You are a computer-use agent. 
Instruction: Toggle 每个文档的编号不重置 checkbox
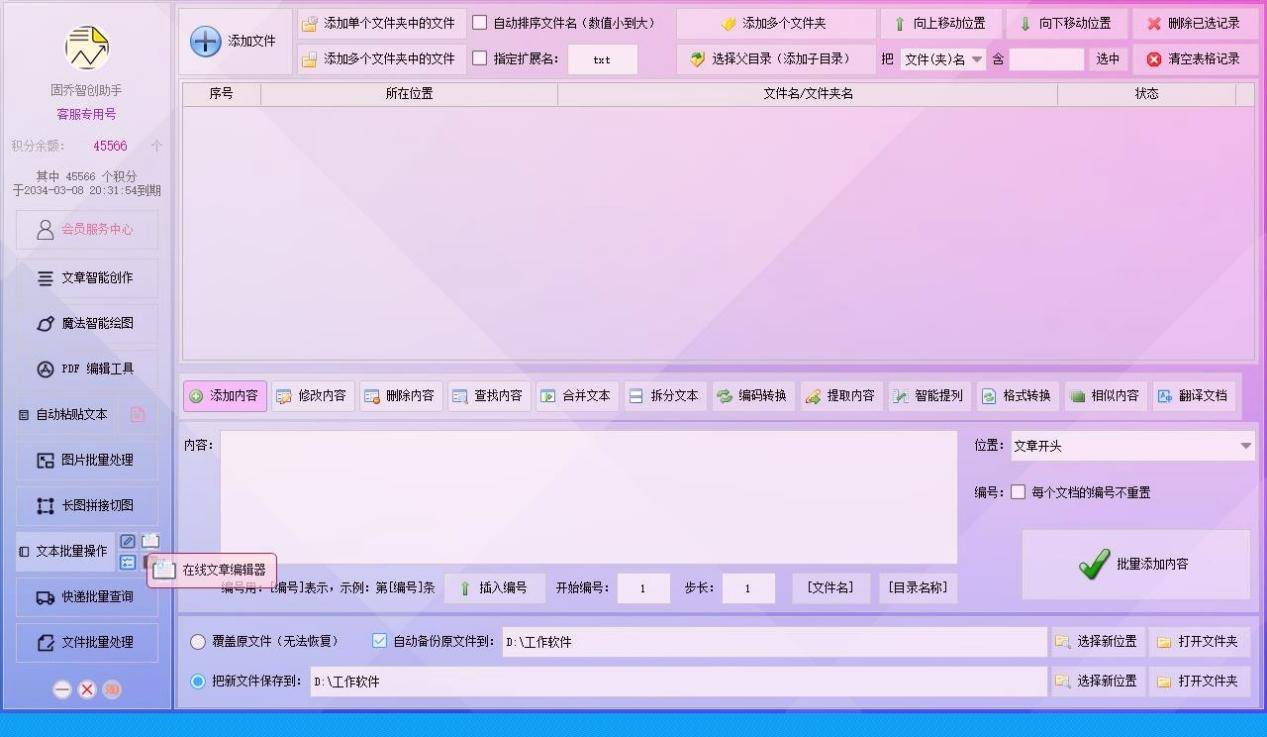pos(1018,492)
